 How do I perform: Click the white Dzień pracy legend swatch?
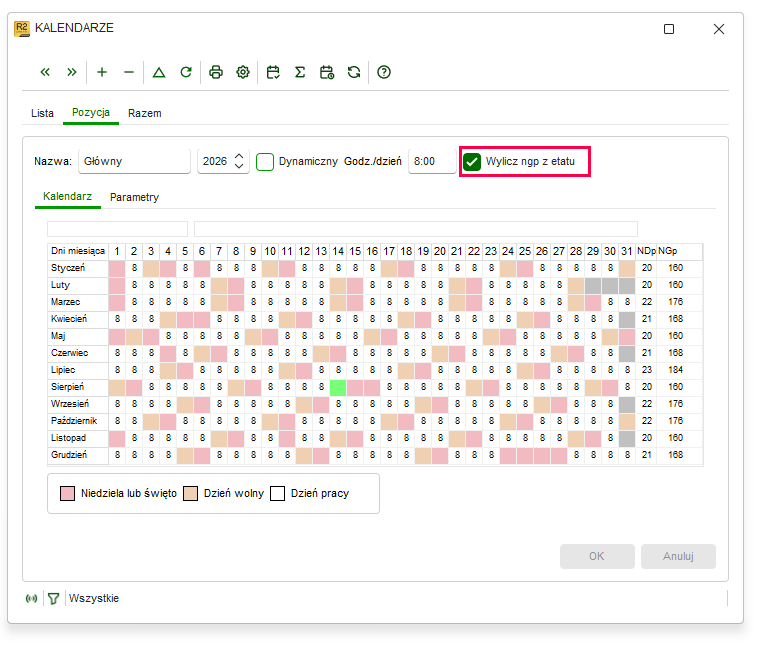pyautogui.click(x=277, y=494)
